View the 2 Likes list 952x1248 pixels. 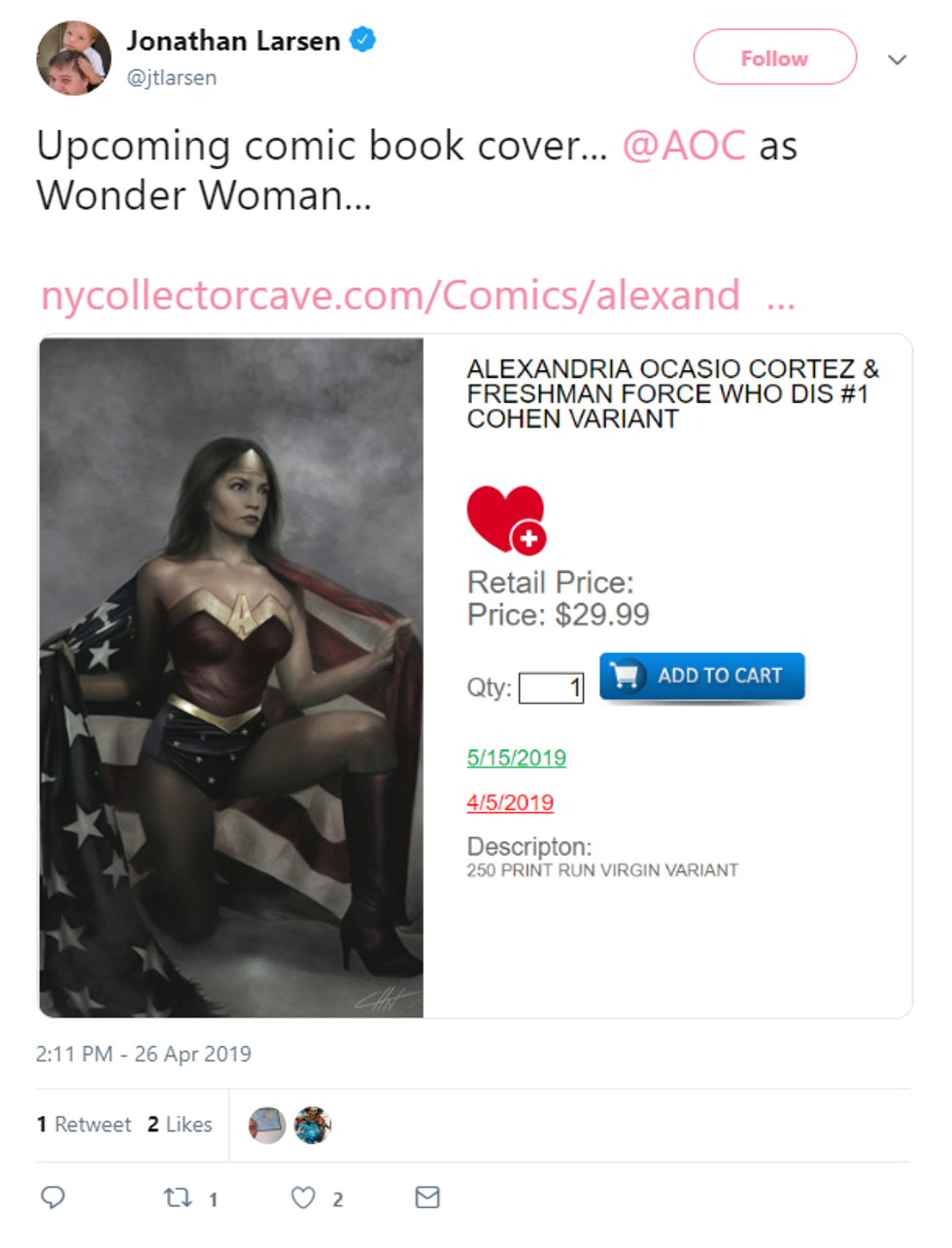pyautogui.click(x=180, y=1124)
